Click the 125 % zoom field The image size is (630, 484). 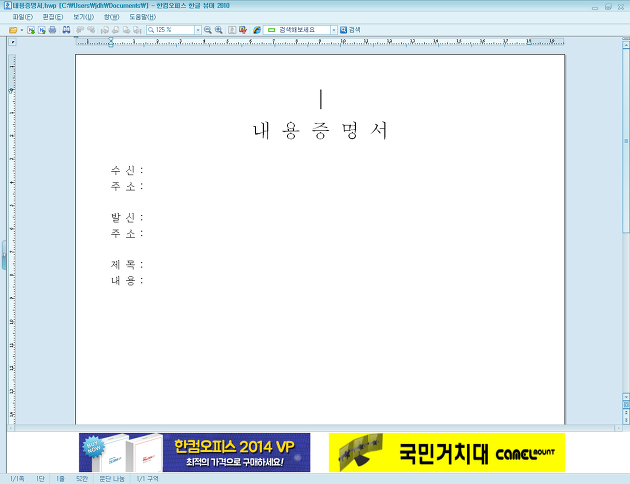coord(171,30)
